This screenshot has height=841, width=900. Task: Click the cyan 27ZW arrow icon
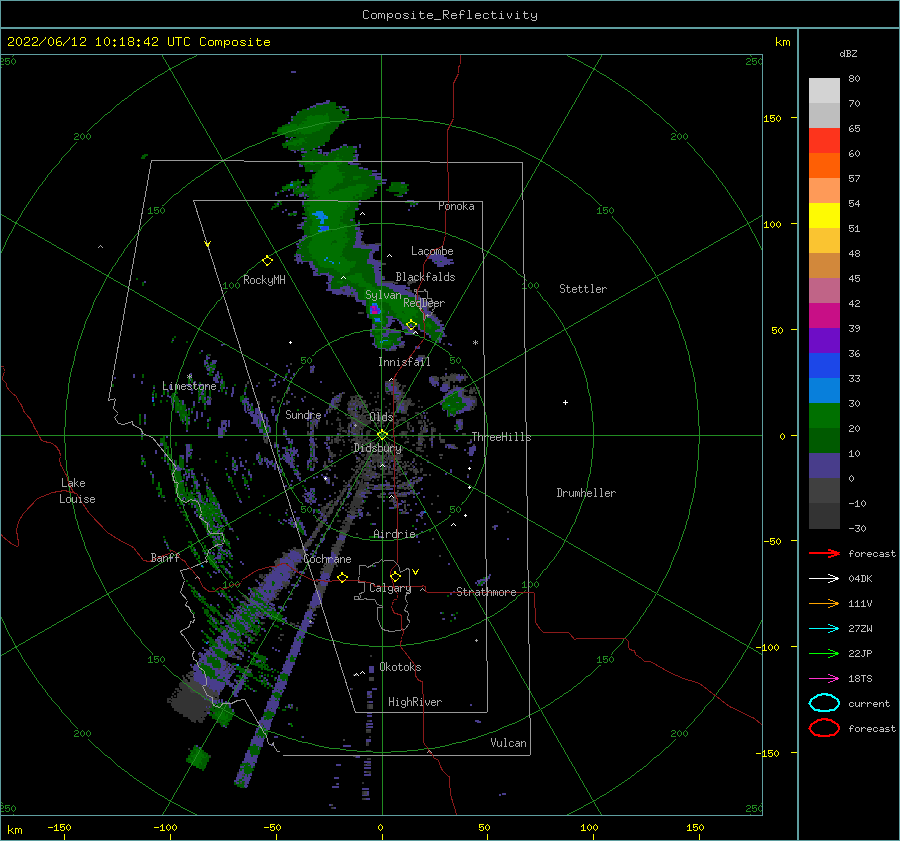click(x=824, y=629)
